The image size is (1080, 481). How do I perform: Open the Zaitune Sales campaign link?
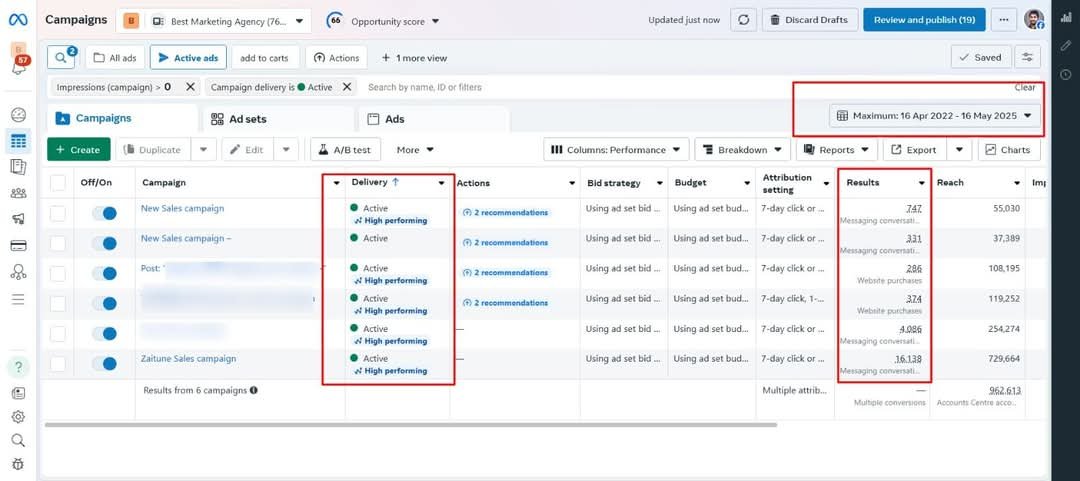(188, 359)
